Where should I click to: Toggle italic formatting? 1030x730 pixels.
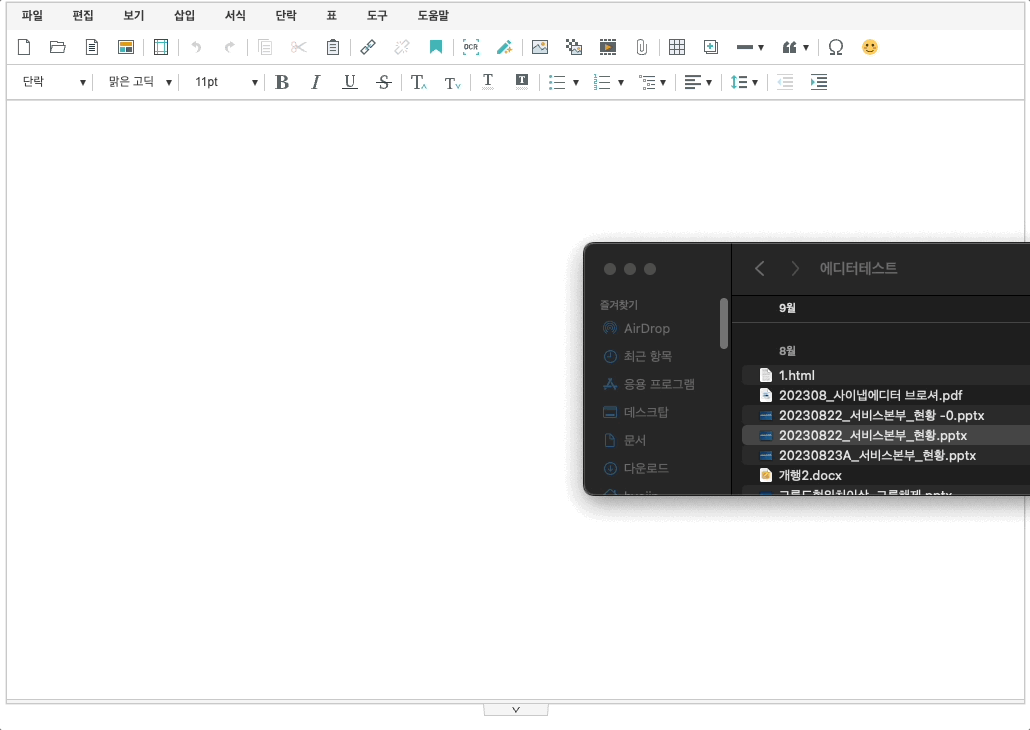coord(315,82)
